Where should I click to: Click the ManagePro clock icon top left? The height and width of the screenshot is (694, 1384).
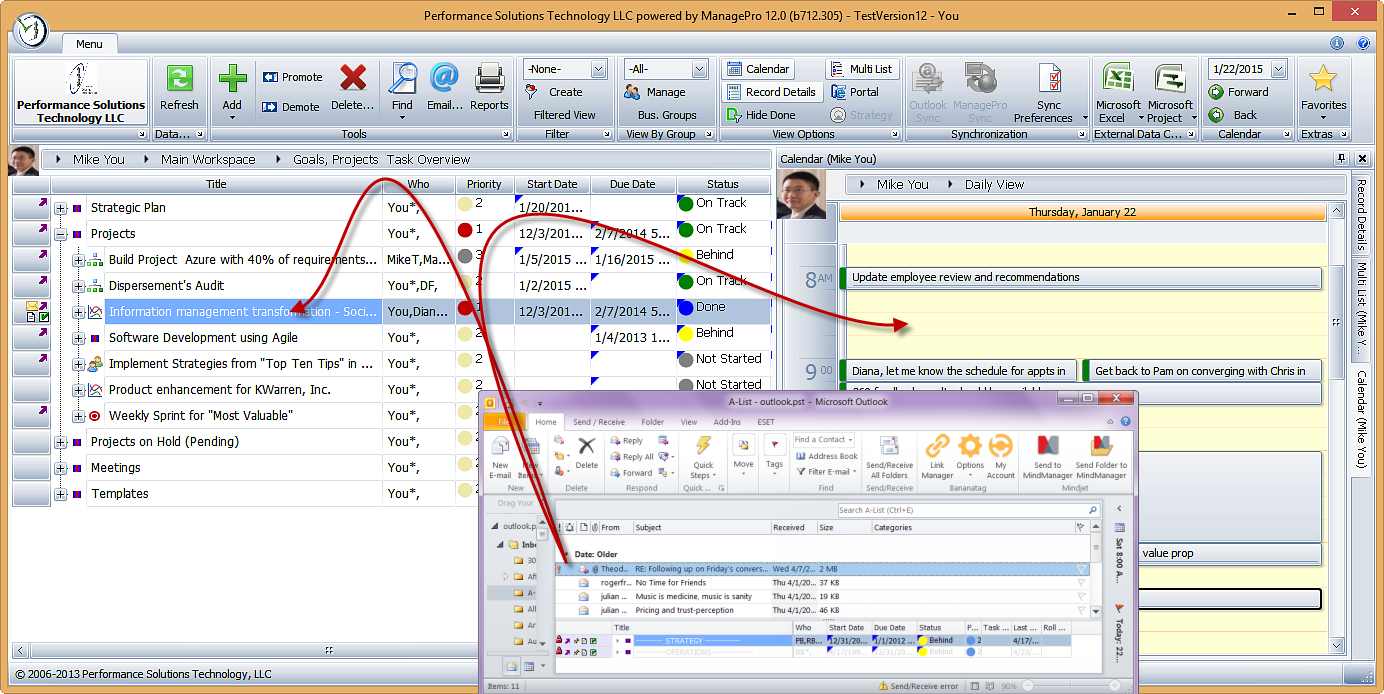pyautogui.click(x=33, y=30)
